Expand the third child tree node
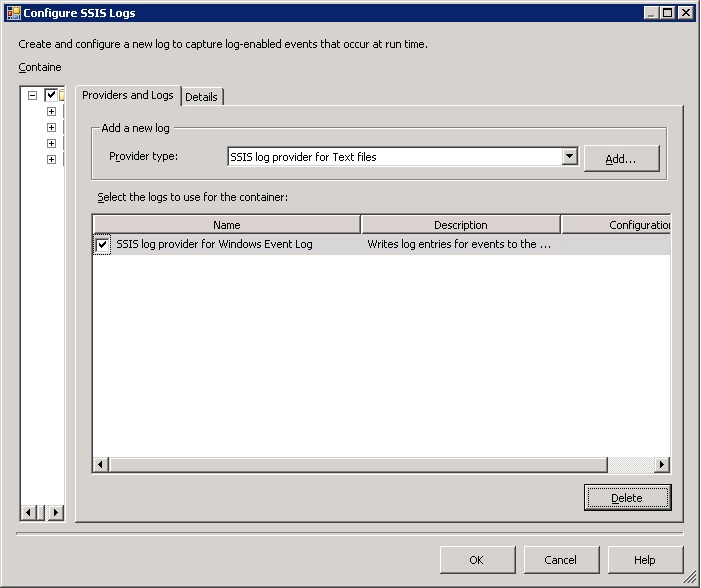 point(51,144)
